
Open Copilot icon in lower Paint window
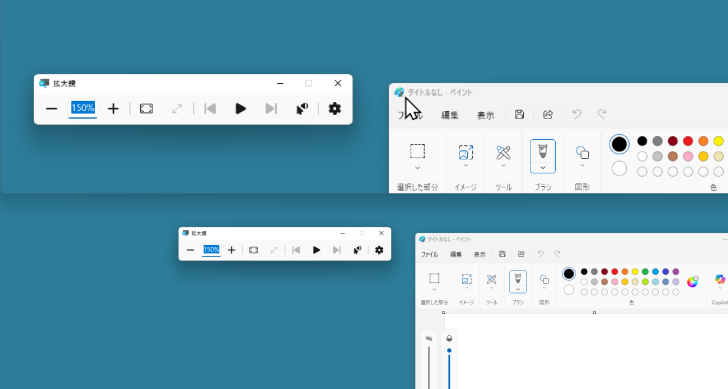[x=720, y=279]
